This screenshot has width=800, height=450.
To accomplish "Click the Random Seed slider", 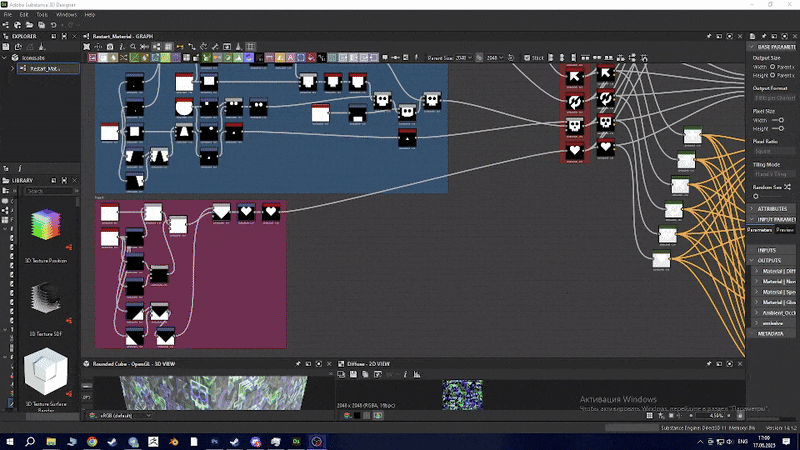I will 770,196.
